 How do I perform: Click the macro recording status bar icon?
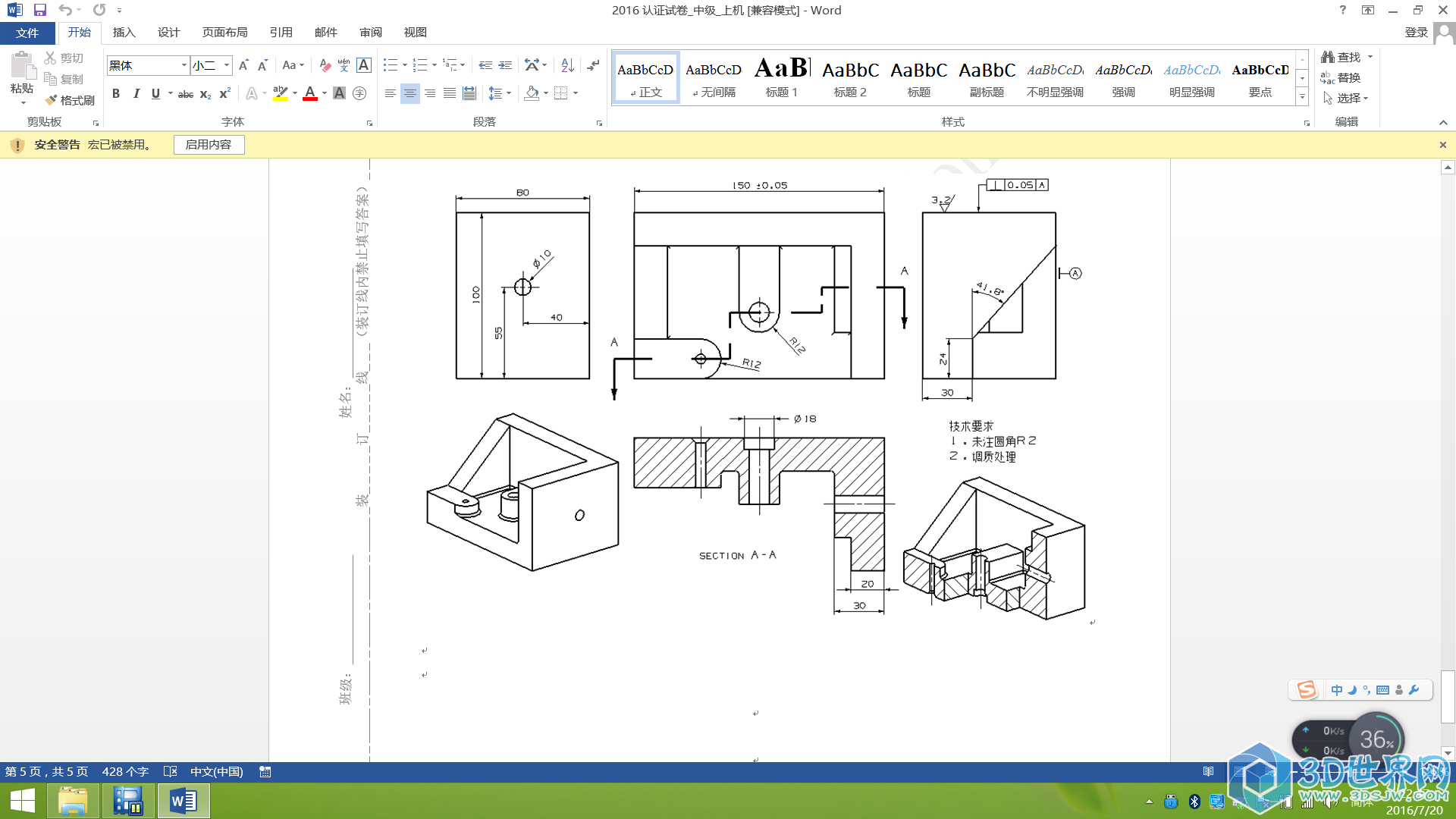click(265, 771)
